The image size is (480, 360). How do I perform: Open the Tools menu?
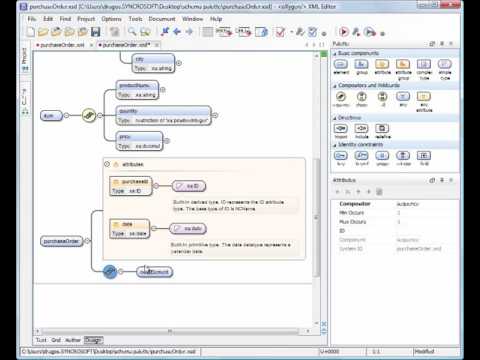point(135,19)
